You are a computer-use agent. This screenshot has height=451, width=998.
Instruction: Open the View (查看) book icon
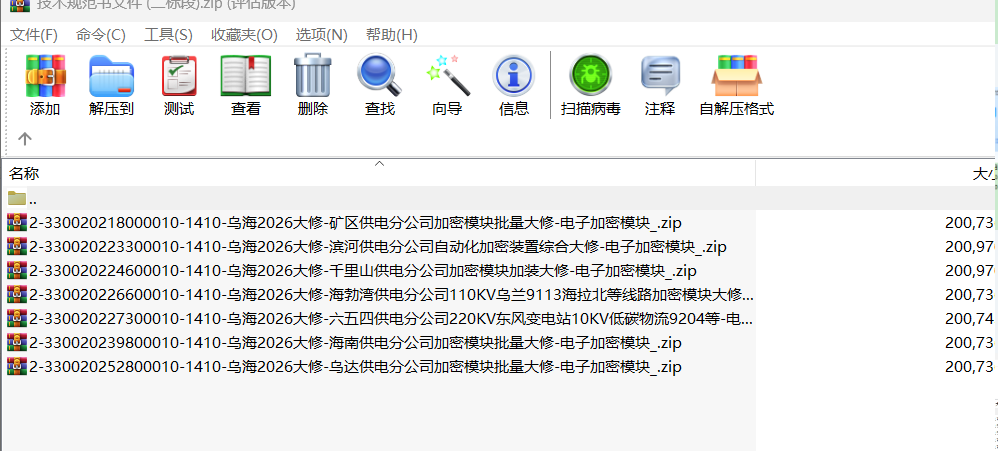tap(246, 86)
